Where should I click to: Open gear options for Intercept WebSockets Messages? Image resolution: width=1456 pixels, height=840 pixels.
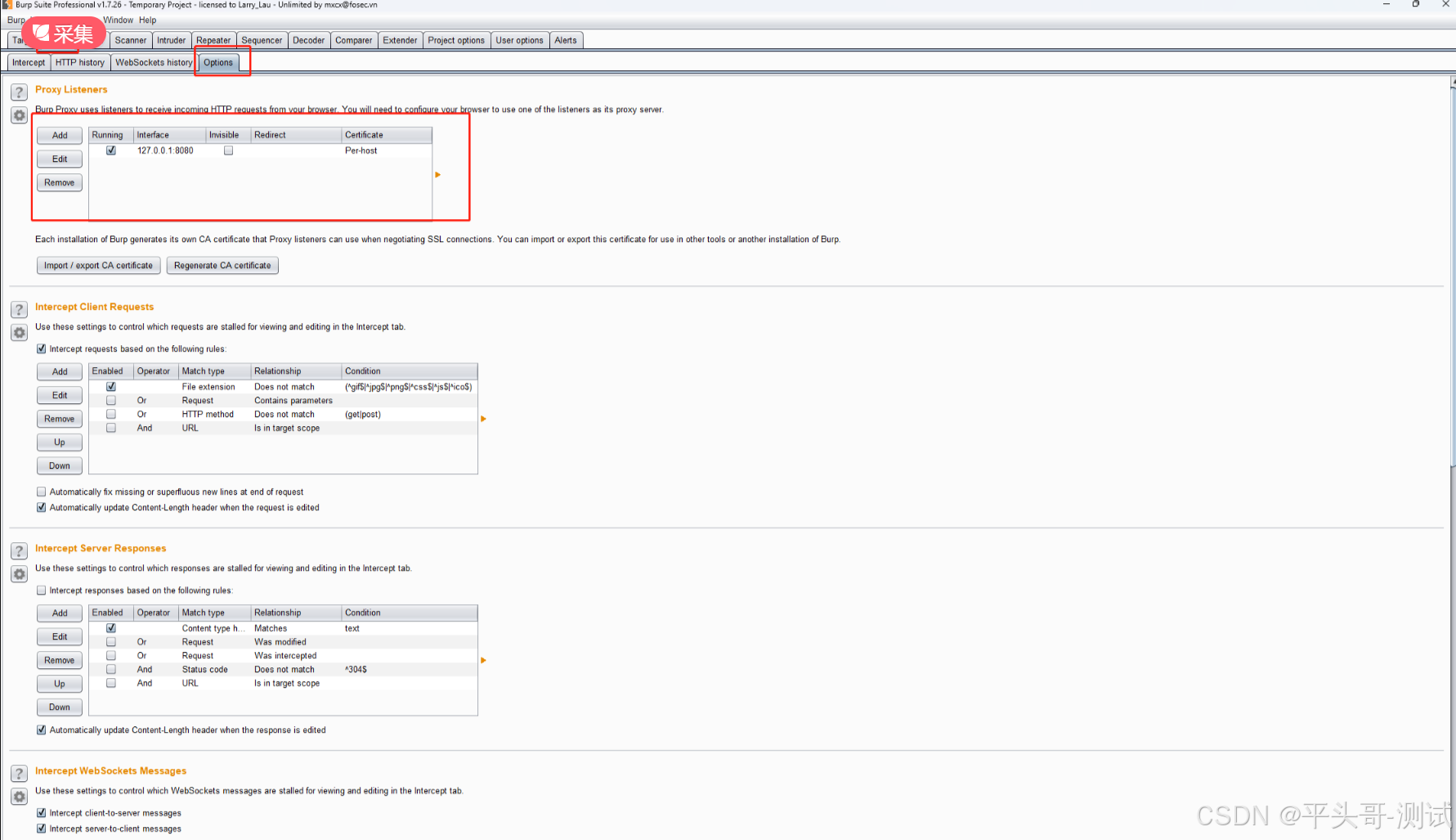19,797
